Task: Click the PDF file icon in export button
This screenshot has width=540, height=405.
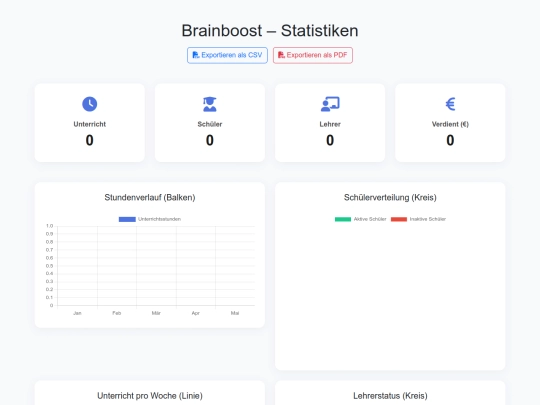Action: tap(281, 55)
